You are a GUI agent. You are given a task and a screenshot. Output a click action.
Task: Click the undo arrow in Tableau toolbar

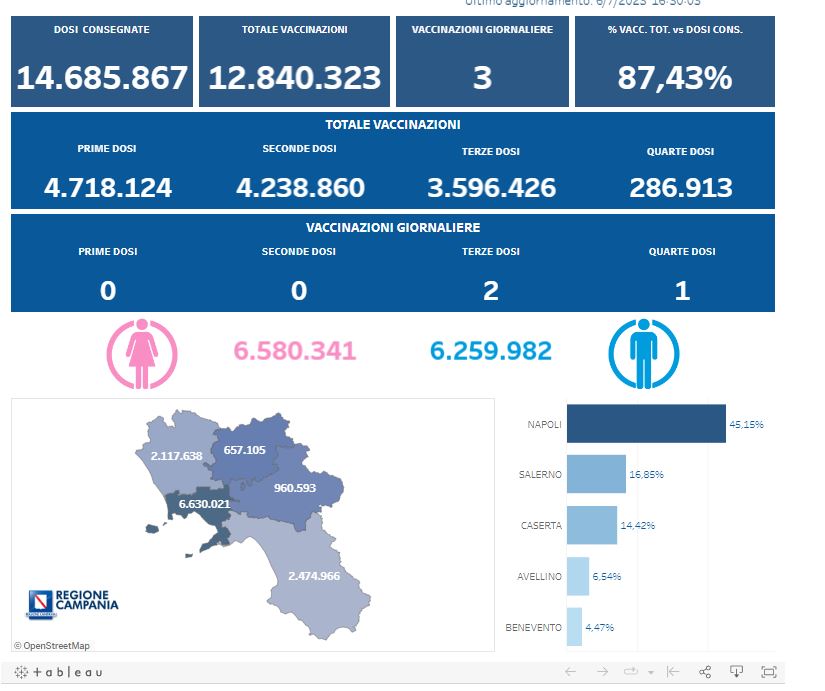(570, 672)
